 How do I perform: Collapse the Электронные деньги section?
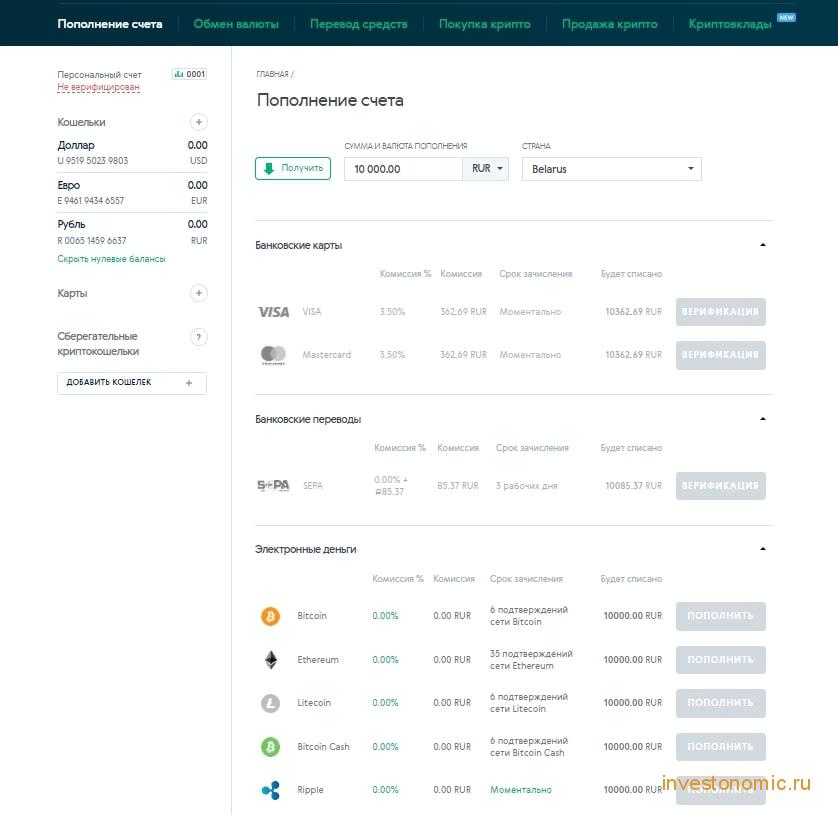coord(763,549)
